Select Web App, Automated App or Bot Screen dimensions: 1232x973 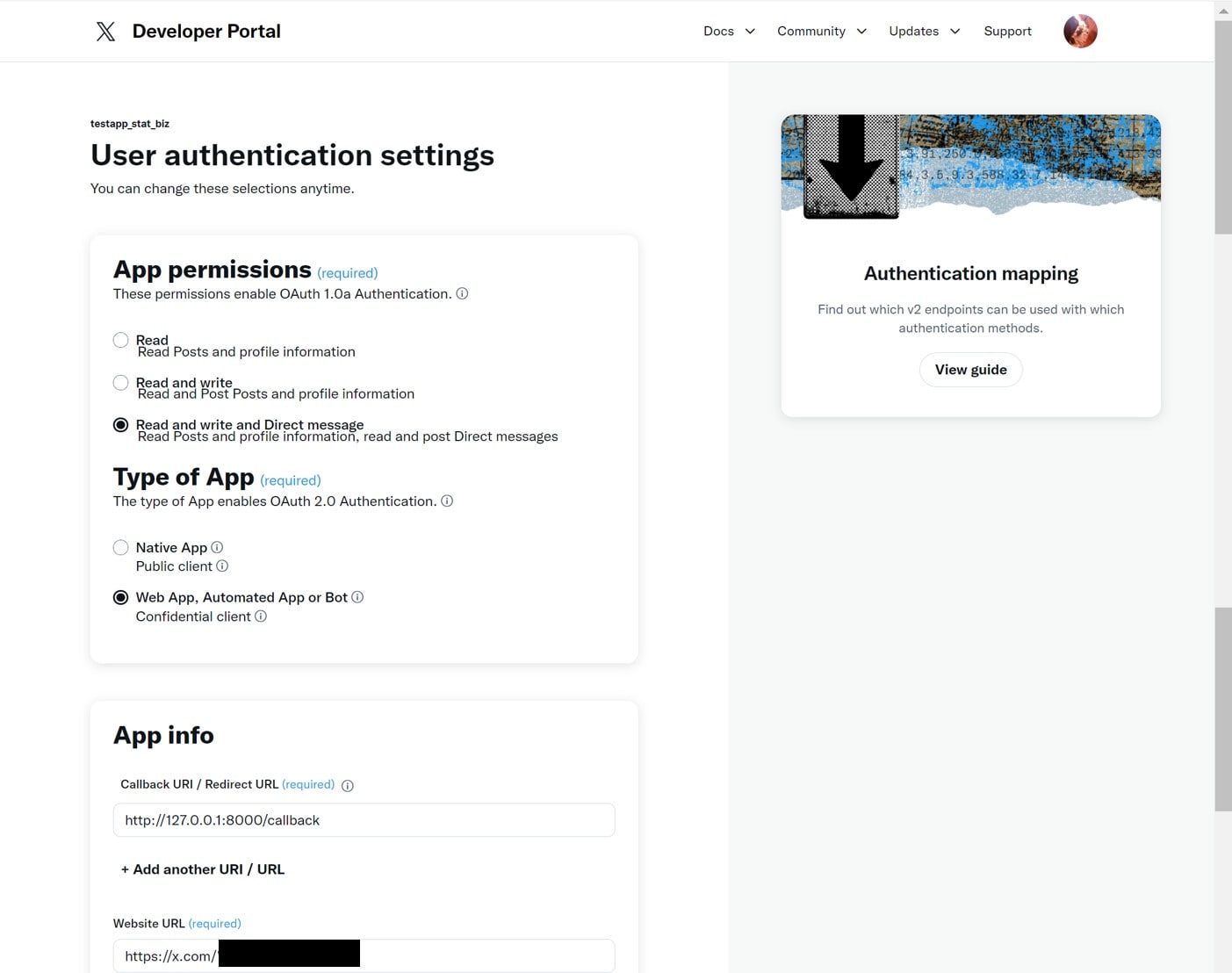121,597
